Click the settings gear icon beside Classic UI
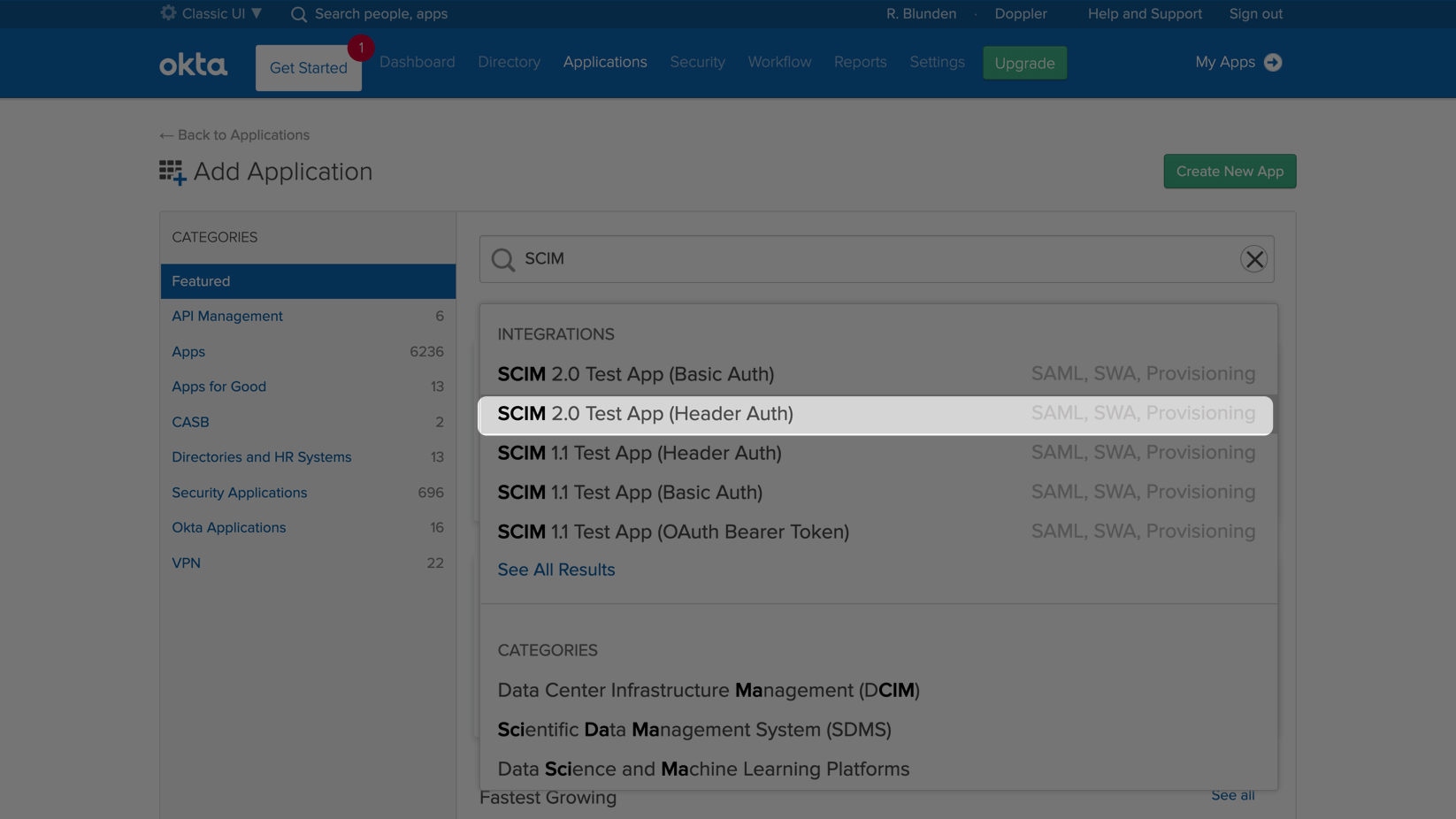The width and height of the screenshot is (1456, 819). click(x=168, y=13)
